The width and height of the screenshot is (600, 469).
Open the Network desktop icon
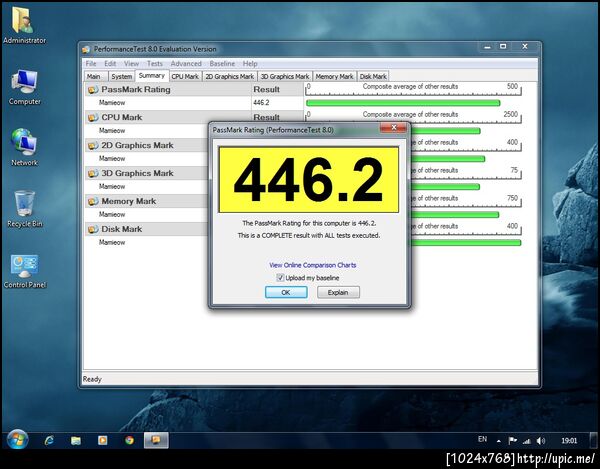(x=24, y=147)
